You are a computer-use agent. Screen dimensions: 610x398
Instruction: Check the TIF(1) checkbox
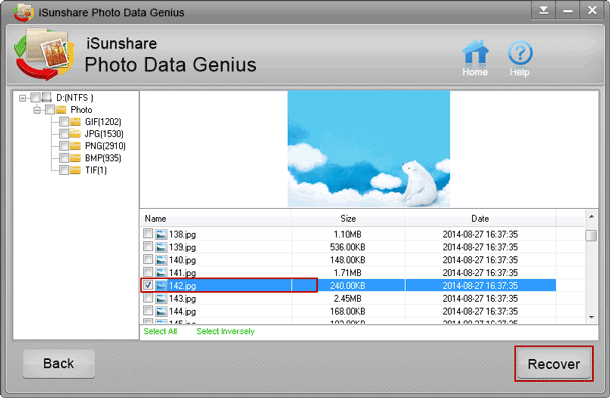point(64,170)
